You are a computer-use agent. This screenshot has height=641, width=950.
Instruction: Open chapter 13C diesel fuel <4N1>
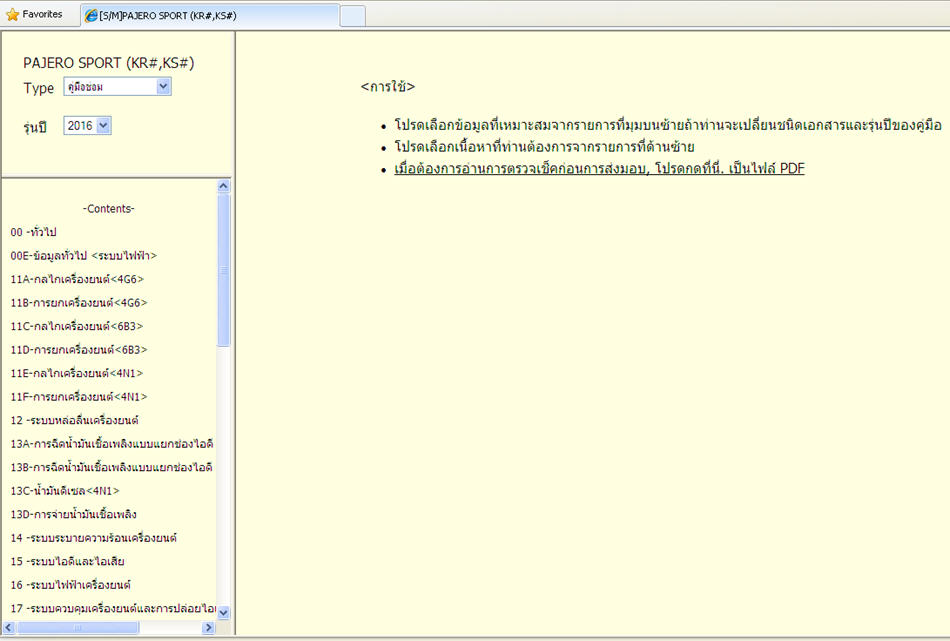pyautogui.click(x=65, y=491)
